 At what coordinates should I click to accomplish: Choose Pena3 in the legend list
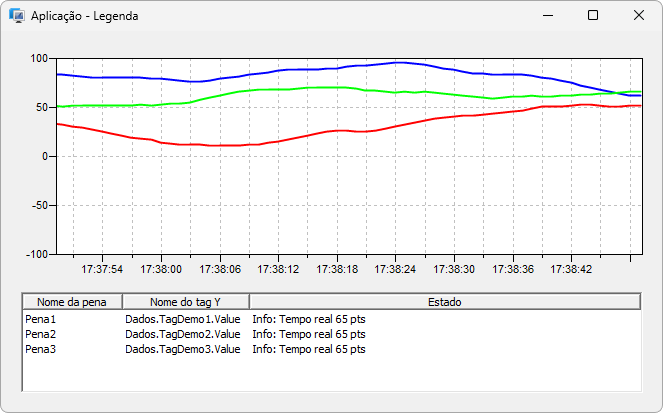click(41, 349)
